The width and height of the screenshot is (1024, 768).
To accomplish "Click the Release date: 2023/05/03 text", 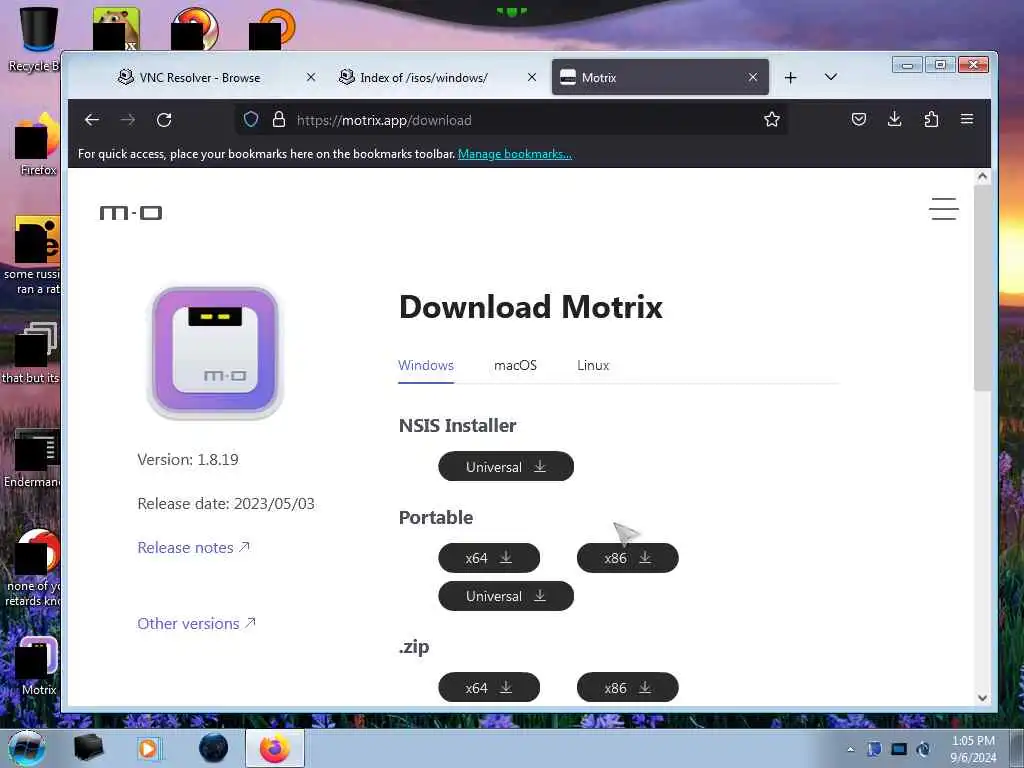I will [226, 504].
